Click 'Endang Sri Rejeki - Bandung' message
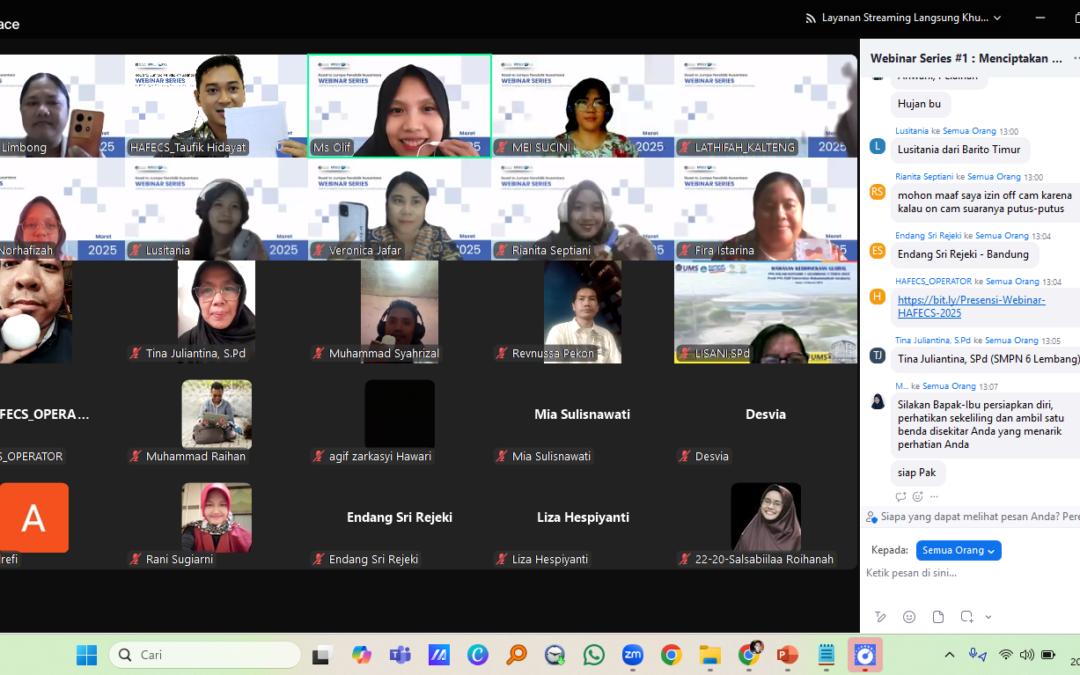Screen dimensions: 1080x675 964,254
